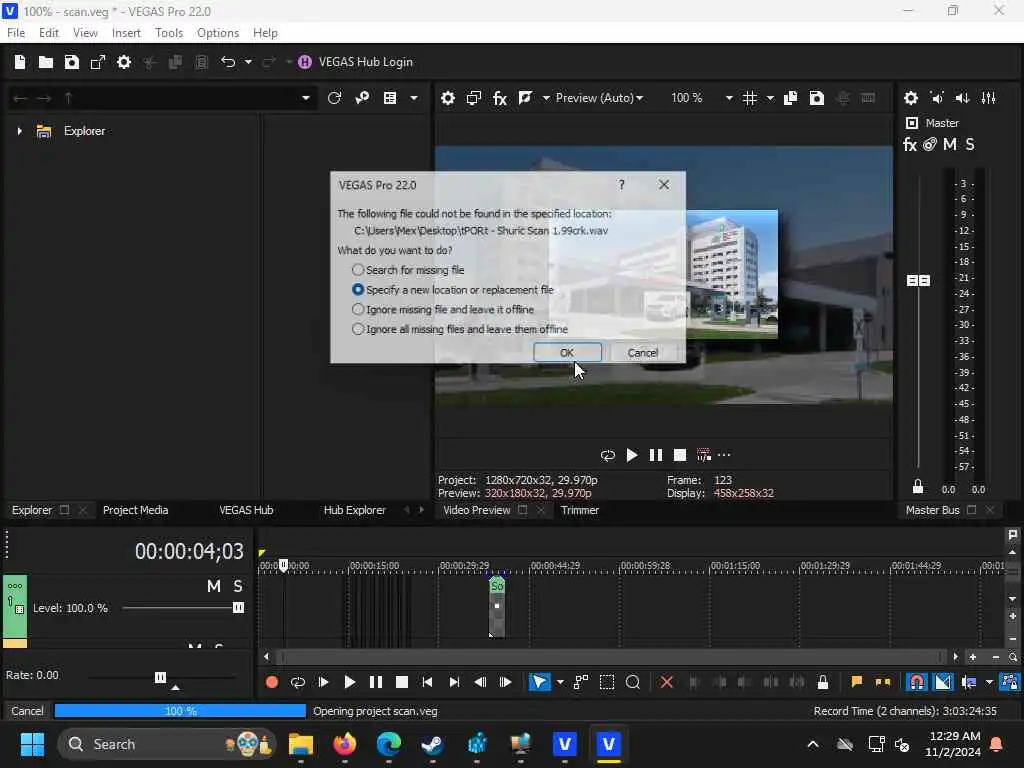Open the Options menu
Viewport: 1024px width, 768px height.
tap(218, 33)
